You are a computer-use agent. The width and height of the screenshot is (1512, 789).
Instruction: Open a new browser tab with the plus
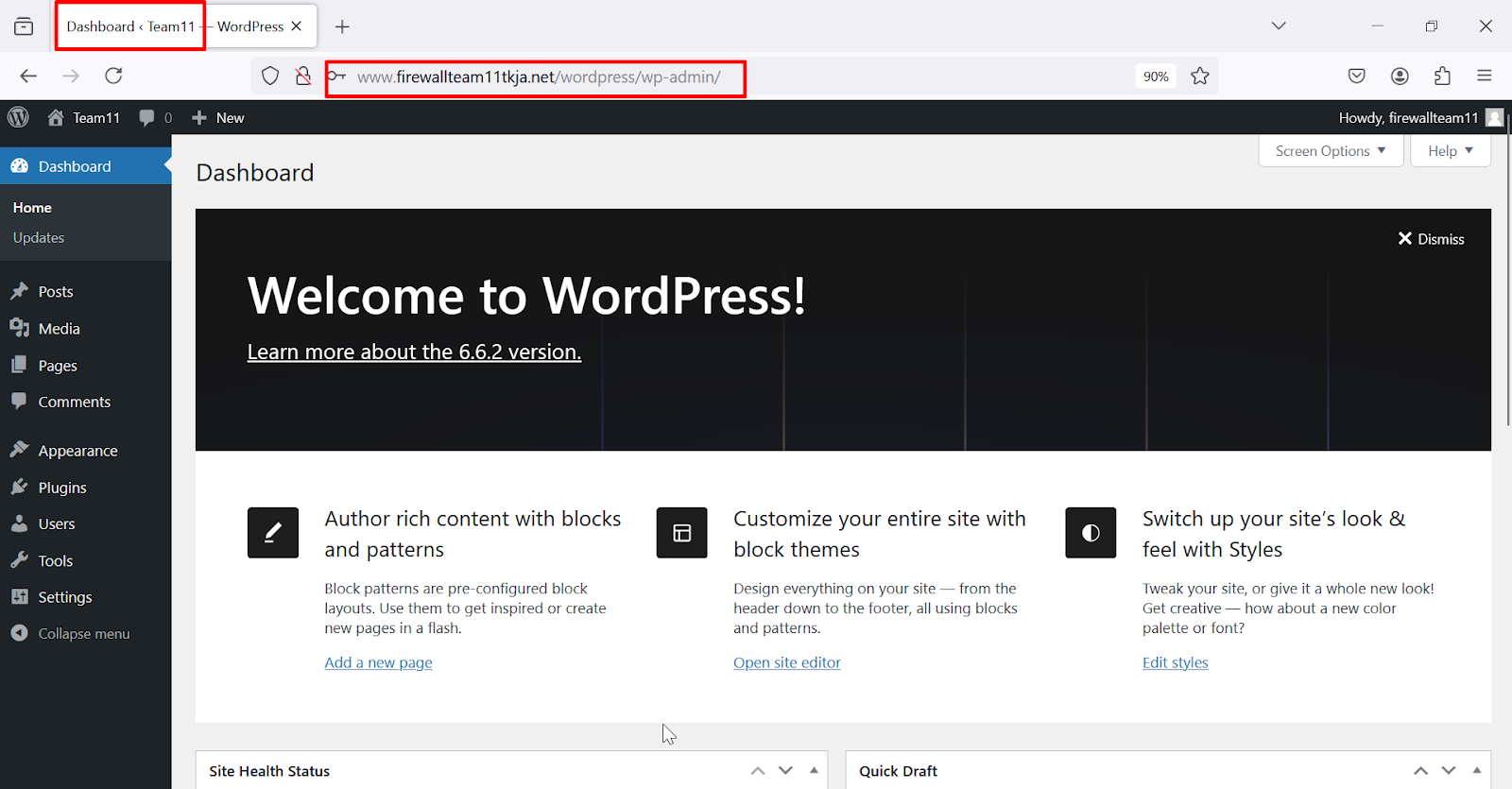click(x=342, y=26)
